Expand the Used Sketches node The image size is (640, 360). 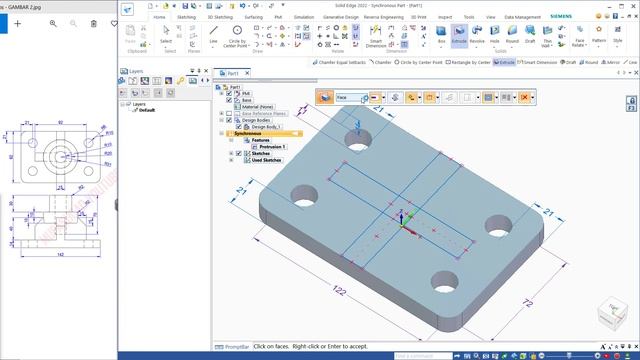(231, 160)
